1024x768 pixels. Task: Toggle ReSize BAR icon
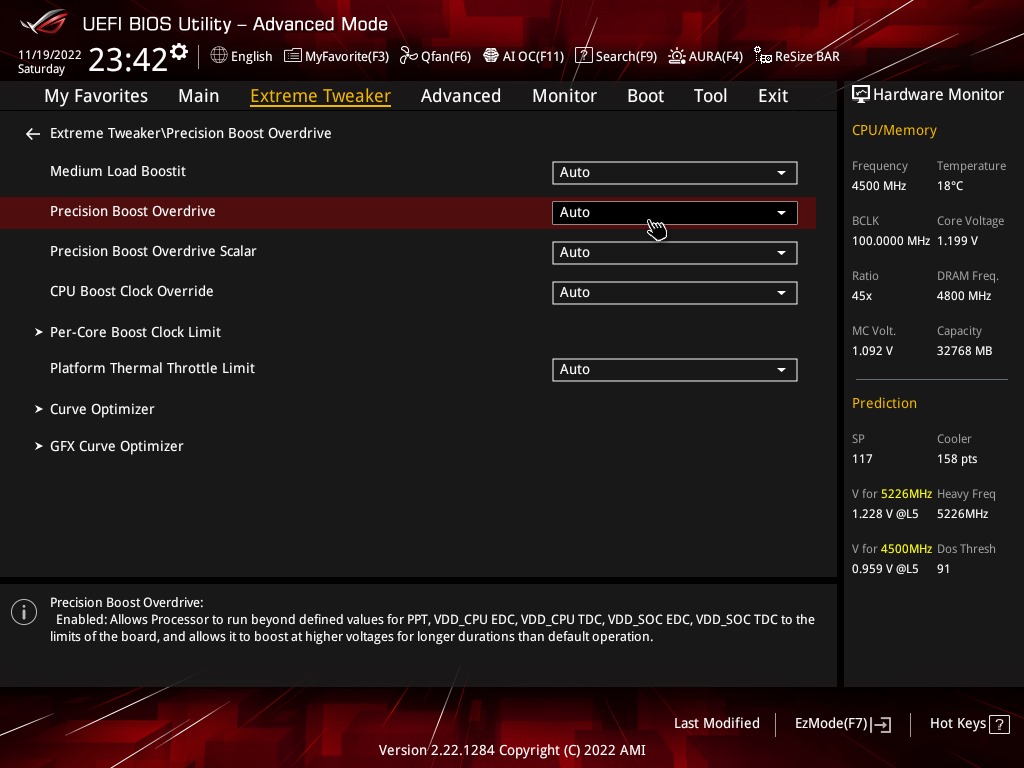tap(763, 56)
